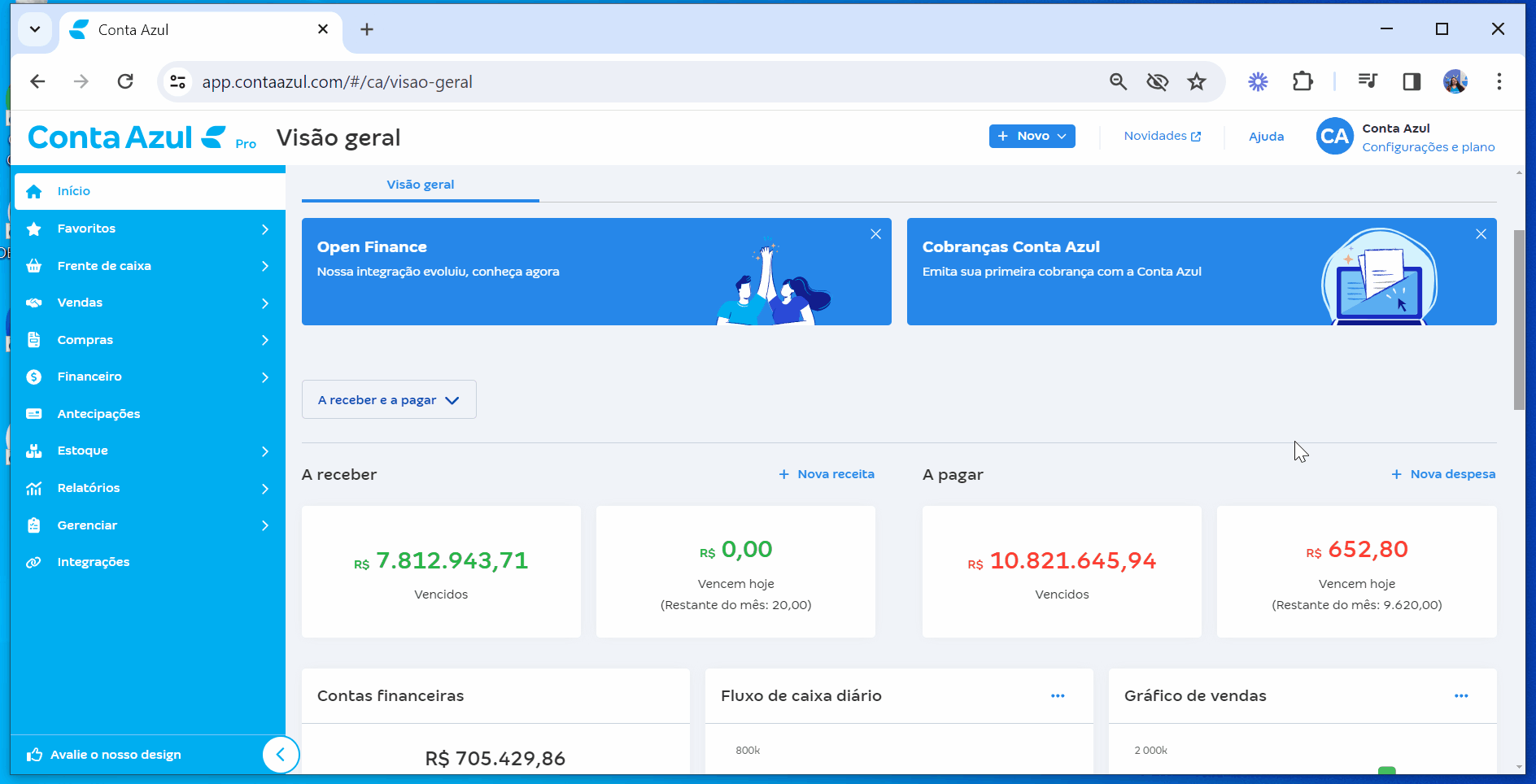Click the Frente de caixa basket icon
The height and width of the screenshot is (784, 1536).
pyautogui.click(x=33, y=266)
